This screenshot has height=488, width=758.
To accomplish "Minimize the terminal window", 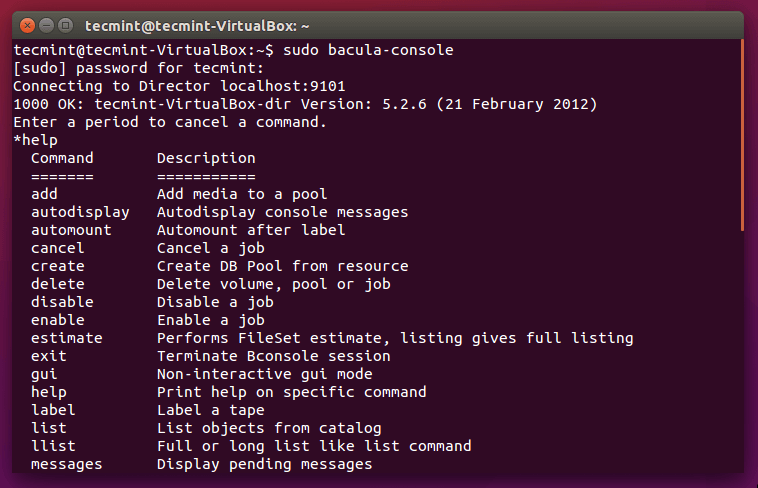I will click(47, 24).
